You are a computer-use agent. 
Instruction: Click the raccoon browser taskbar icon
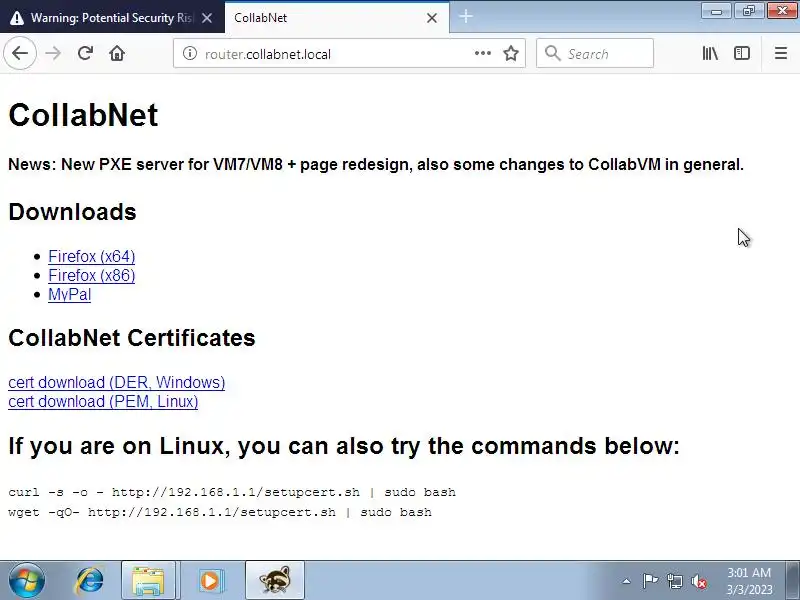click(x=275, y=581)
